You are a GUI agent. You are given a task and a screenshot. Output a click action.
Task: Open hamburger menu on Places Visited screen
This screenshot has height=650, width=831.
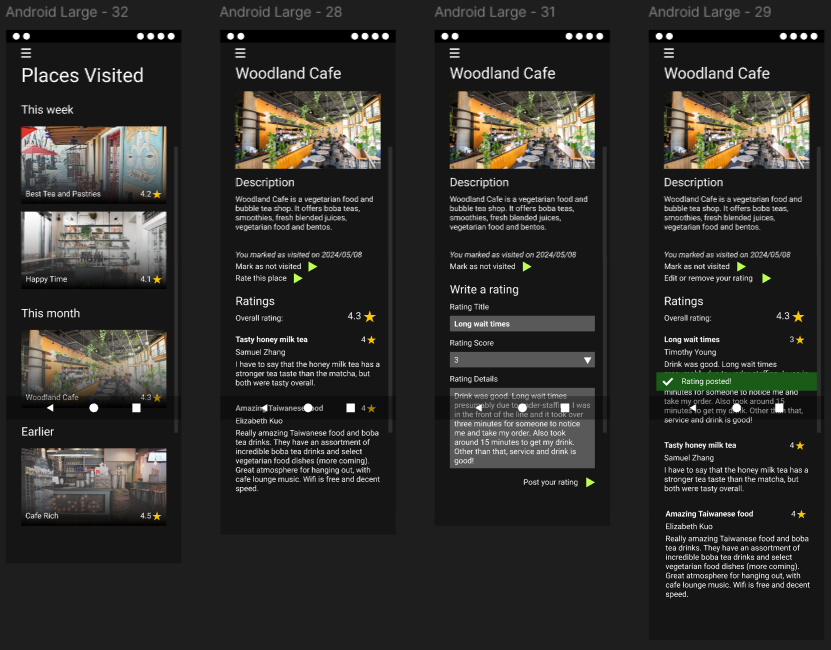(x=26, y=53)
